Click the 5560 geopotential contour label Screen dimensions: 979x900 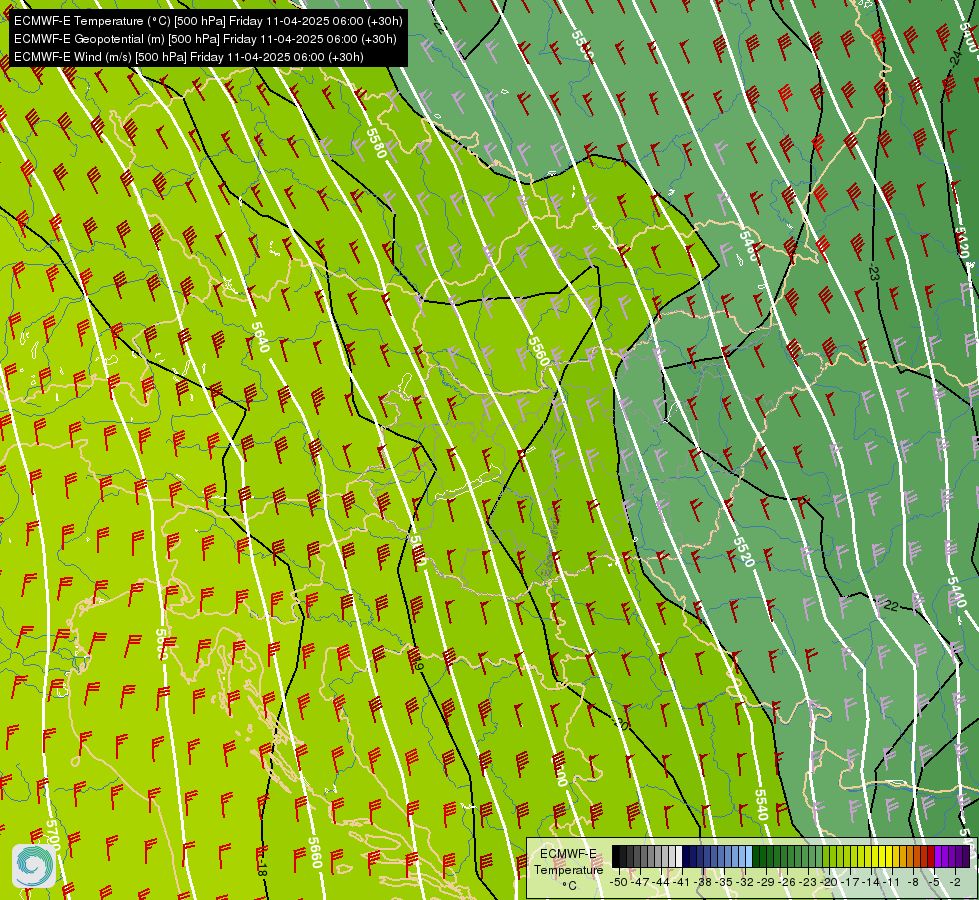tap(538, 351)
